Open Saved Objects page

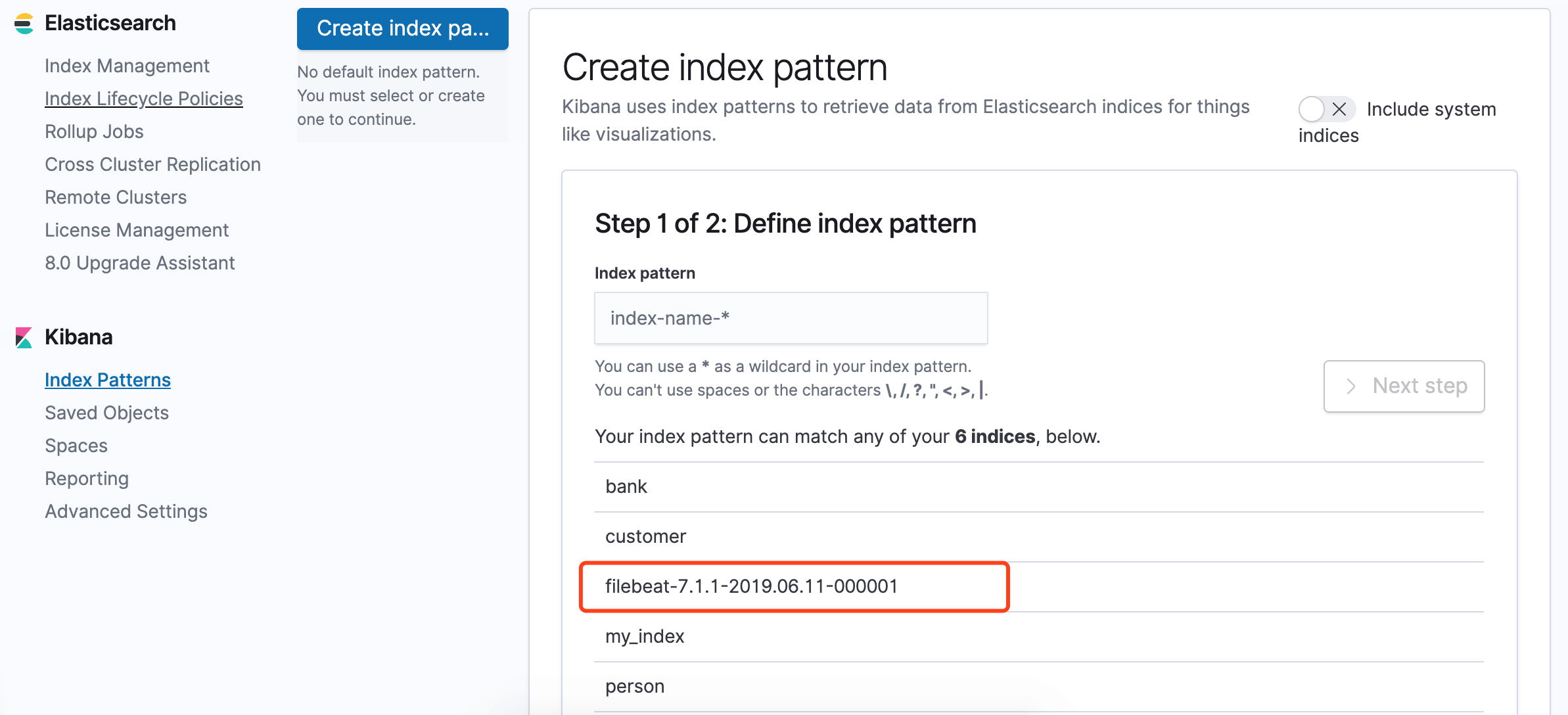[106, 413]
